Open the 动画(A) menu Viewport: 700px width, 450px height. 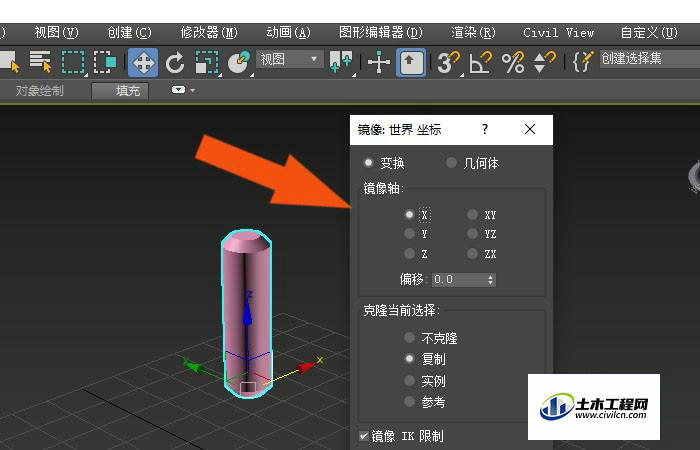click(x=288, y=33)
